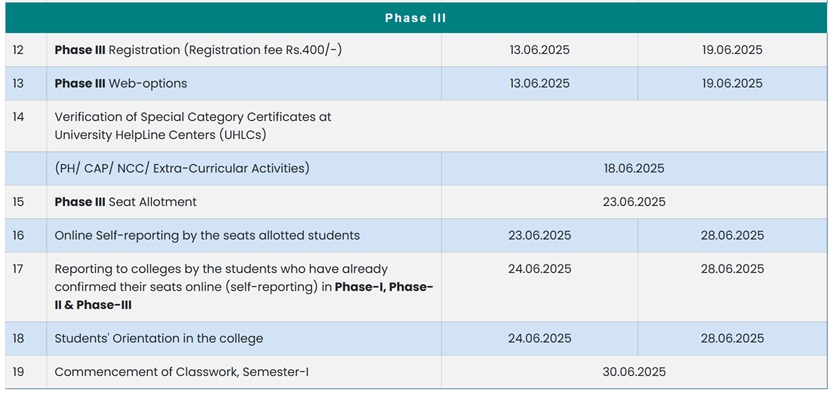
Task: Click 19.06.2025 in the Web-options row
Action: click(x=732, y=83)
